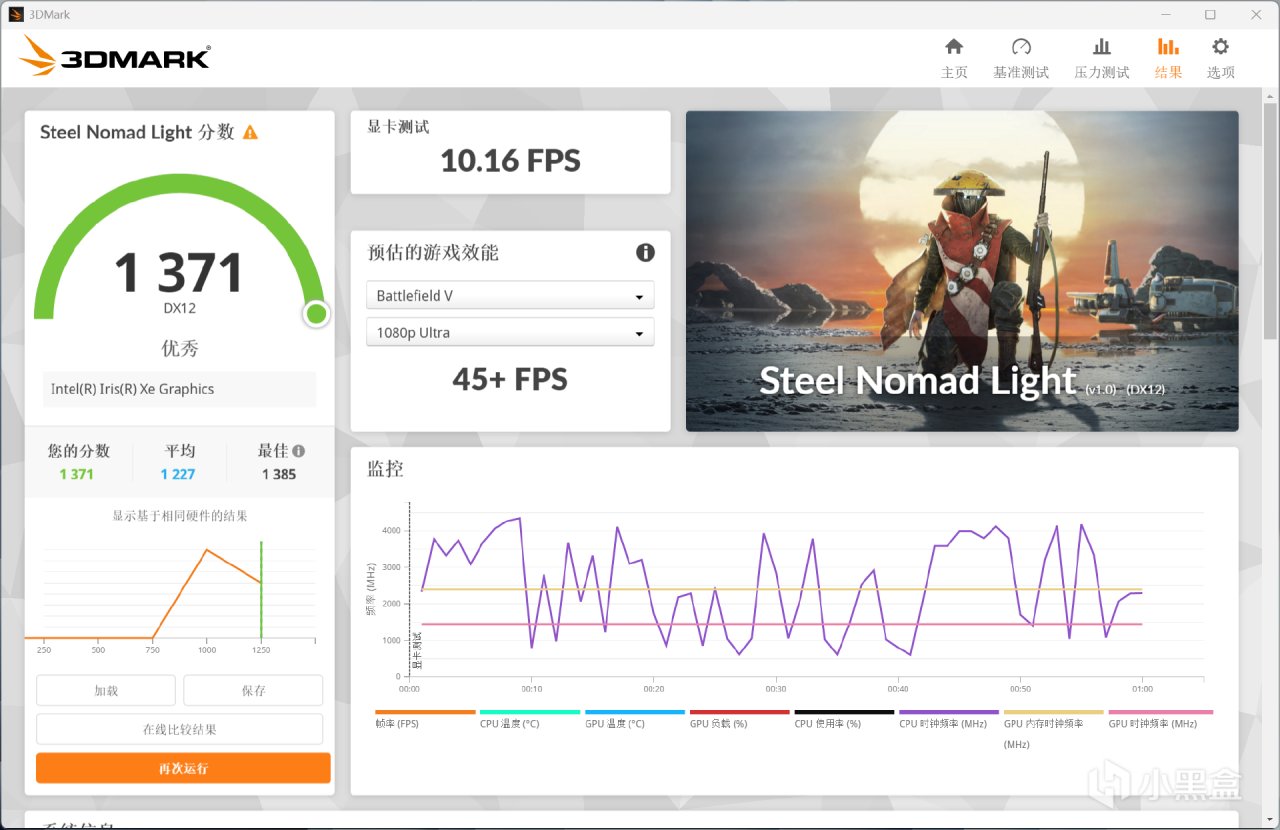Click the green dot at gauge end

[x=316, y=314]
